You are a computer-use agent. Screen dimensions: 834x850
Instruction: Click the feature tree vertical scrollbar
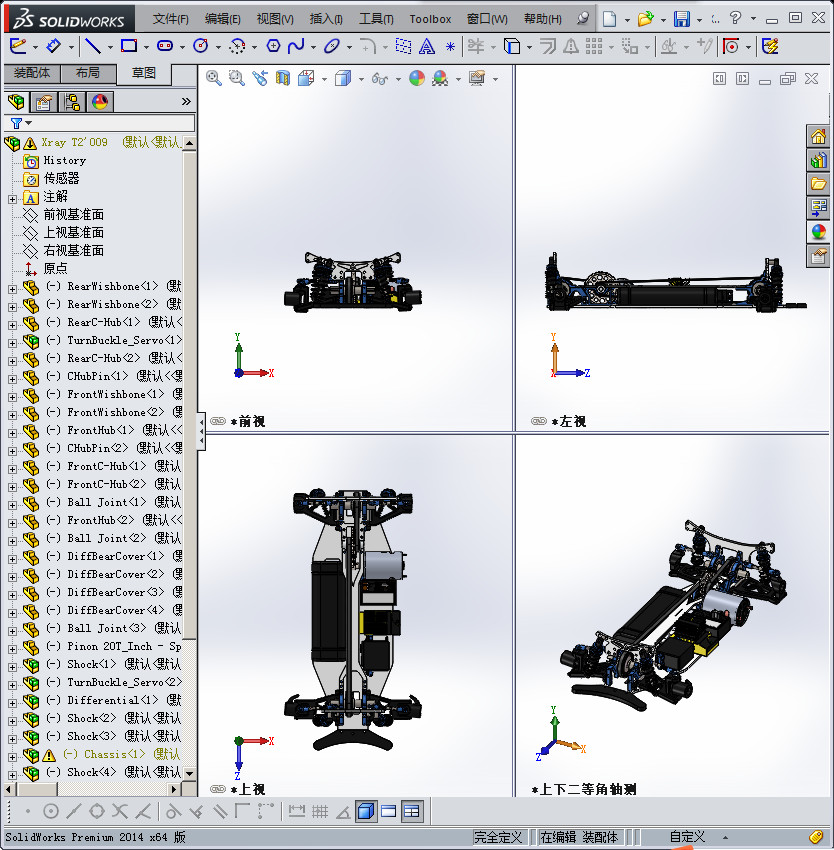tap(189, 396)
